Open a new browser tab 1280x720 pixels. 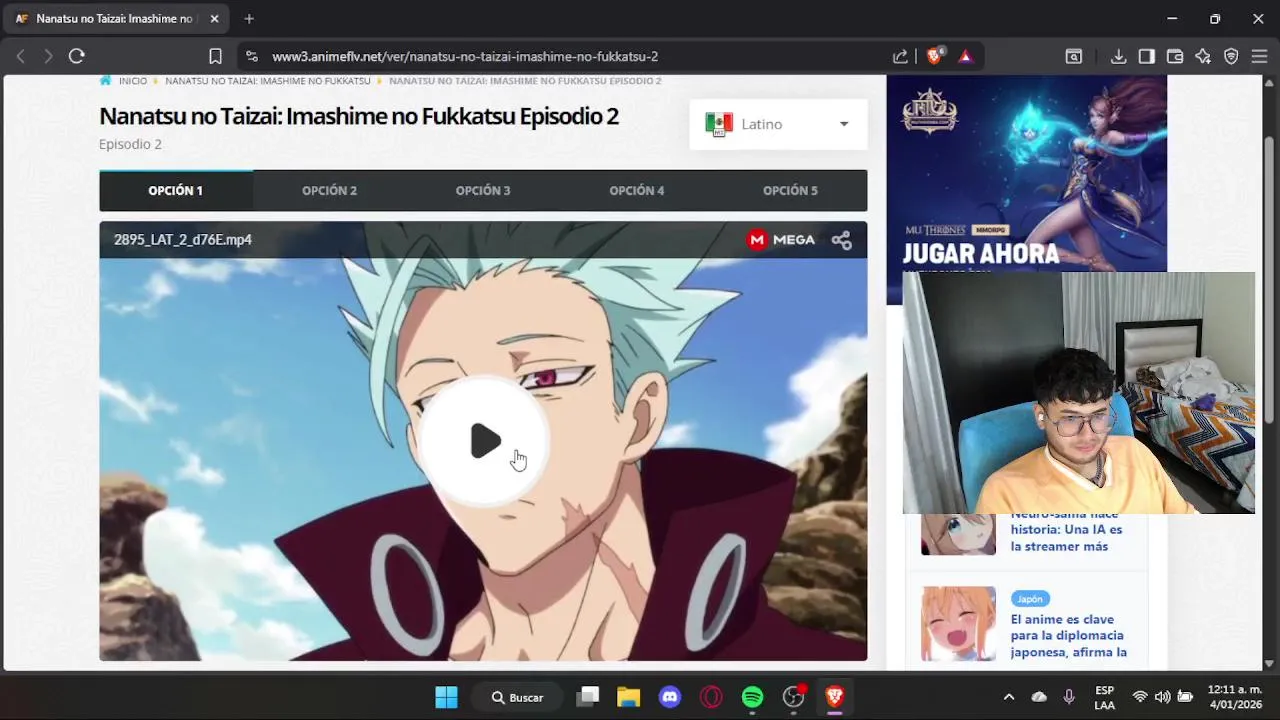[249, 18]
